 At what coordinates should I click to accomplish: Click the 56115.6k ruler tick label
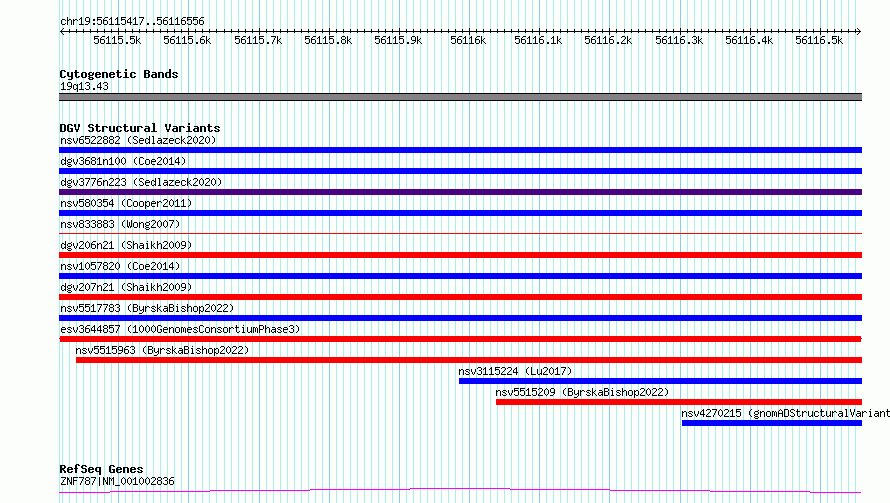click(x=187, y=40)
